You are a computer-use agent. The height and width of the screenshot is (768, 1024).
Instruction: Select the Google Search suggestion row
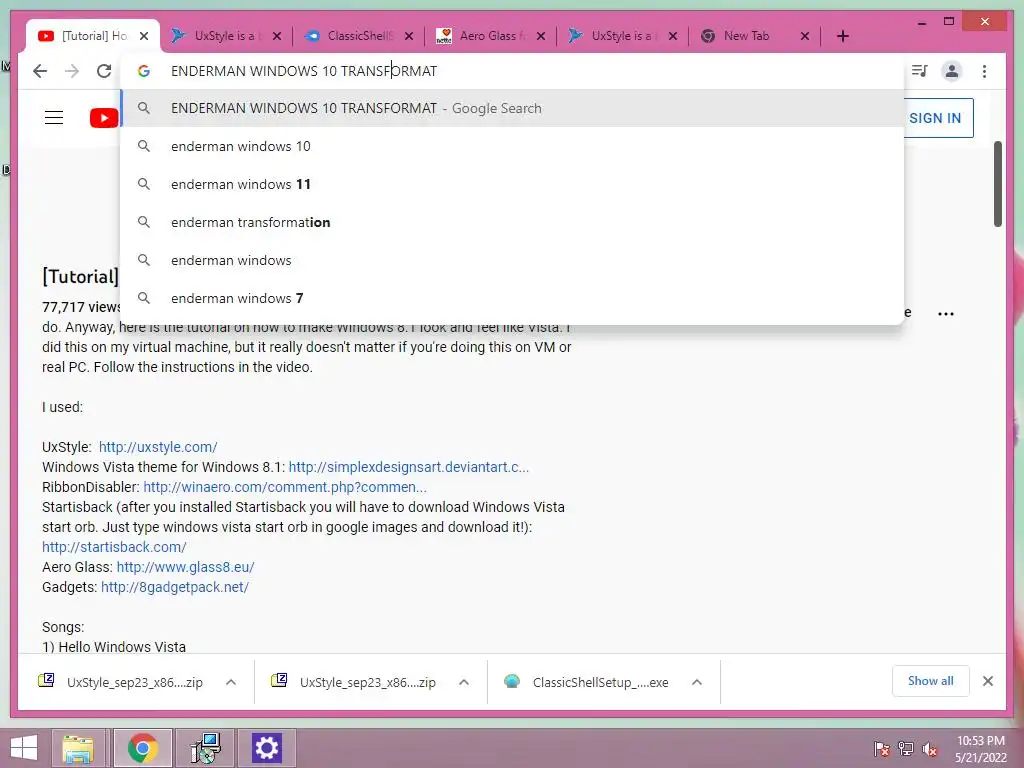(513, 108)
